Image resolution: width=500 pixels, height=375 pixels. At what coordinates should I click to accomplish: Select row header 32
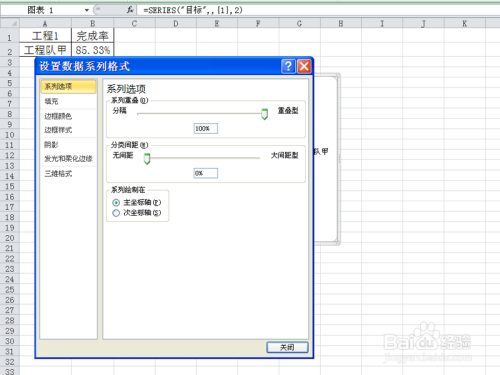10,362
